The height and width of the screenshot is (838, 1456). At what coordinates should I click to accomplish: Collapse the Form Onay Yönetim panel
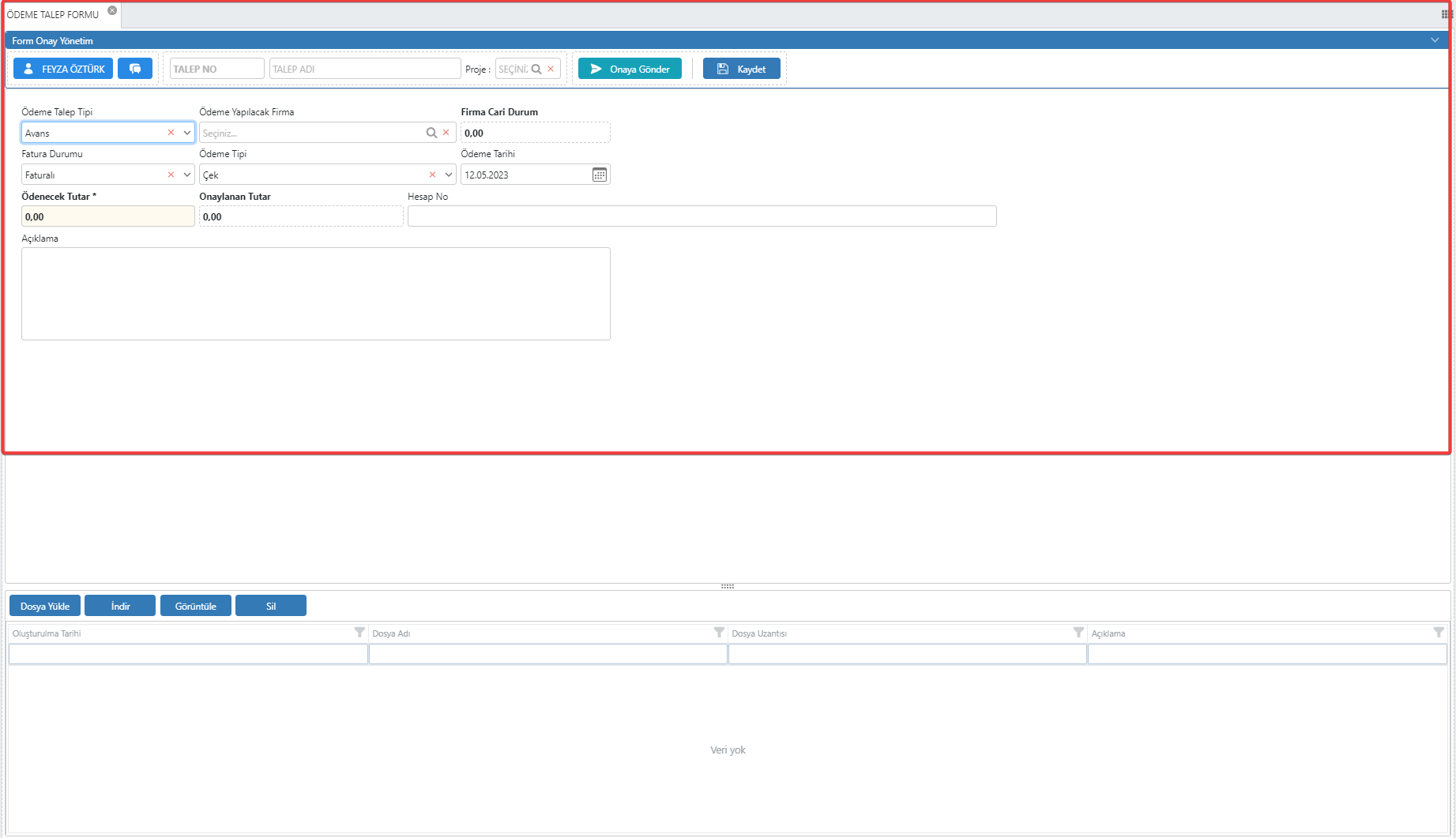tap(1435, 40)
